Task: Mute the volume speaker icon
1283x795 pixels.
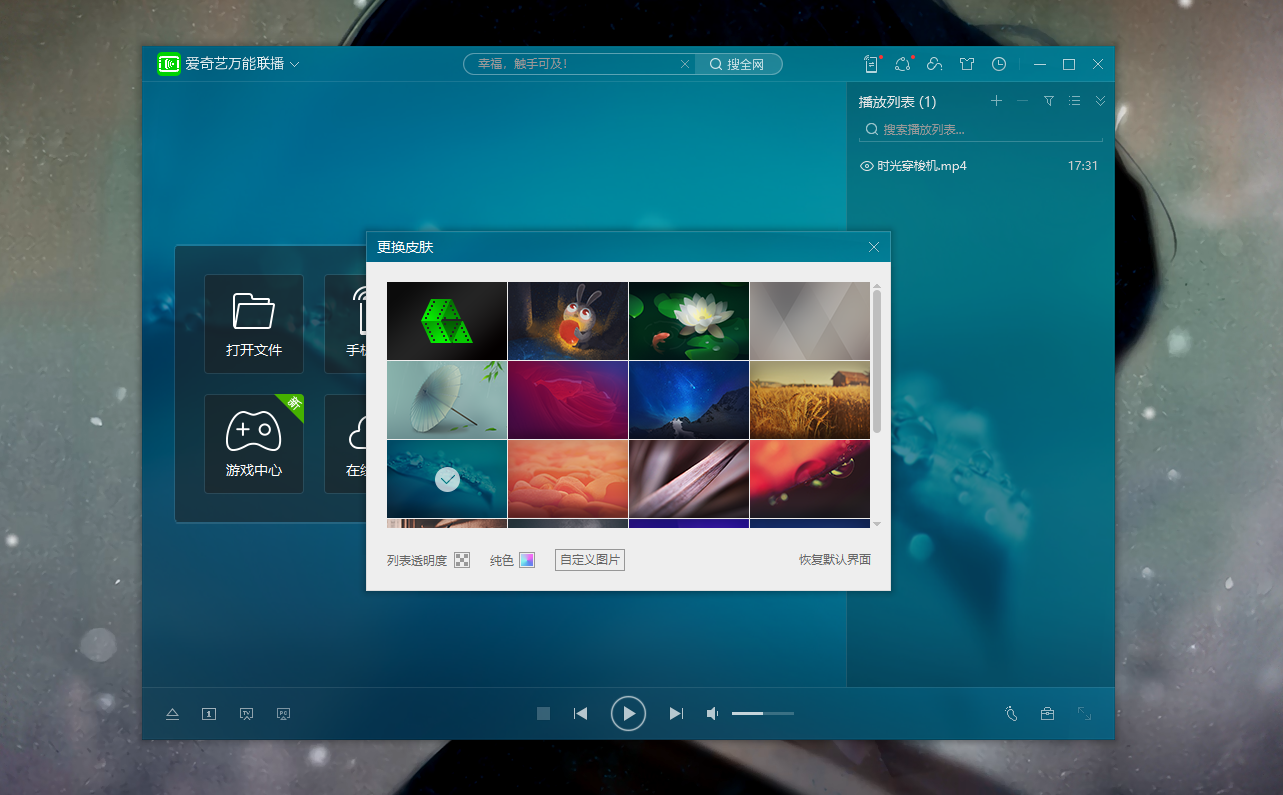Action: coord(712,713)
